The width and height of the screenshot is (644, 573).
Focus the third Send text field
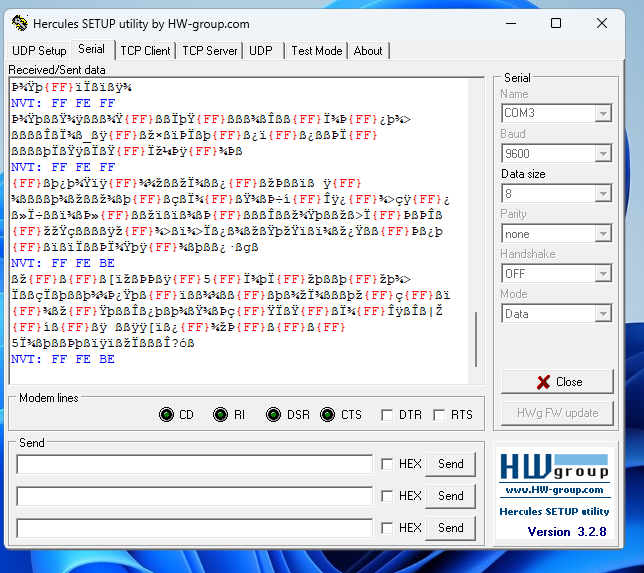tap(195, 528)
